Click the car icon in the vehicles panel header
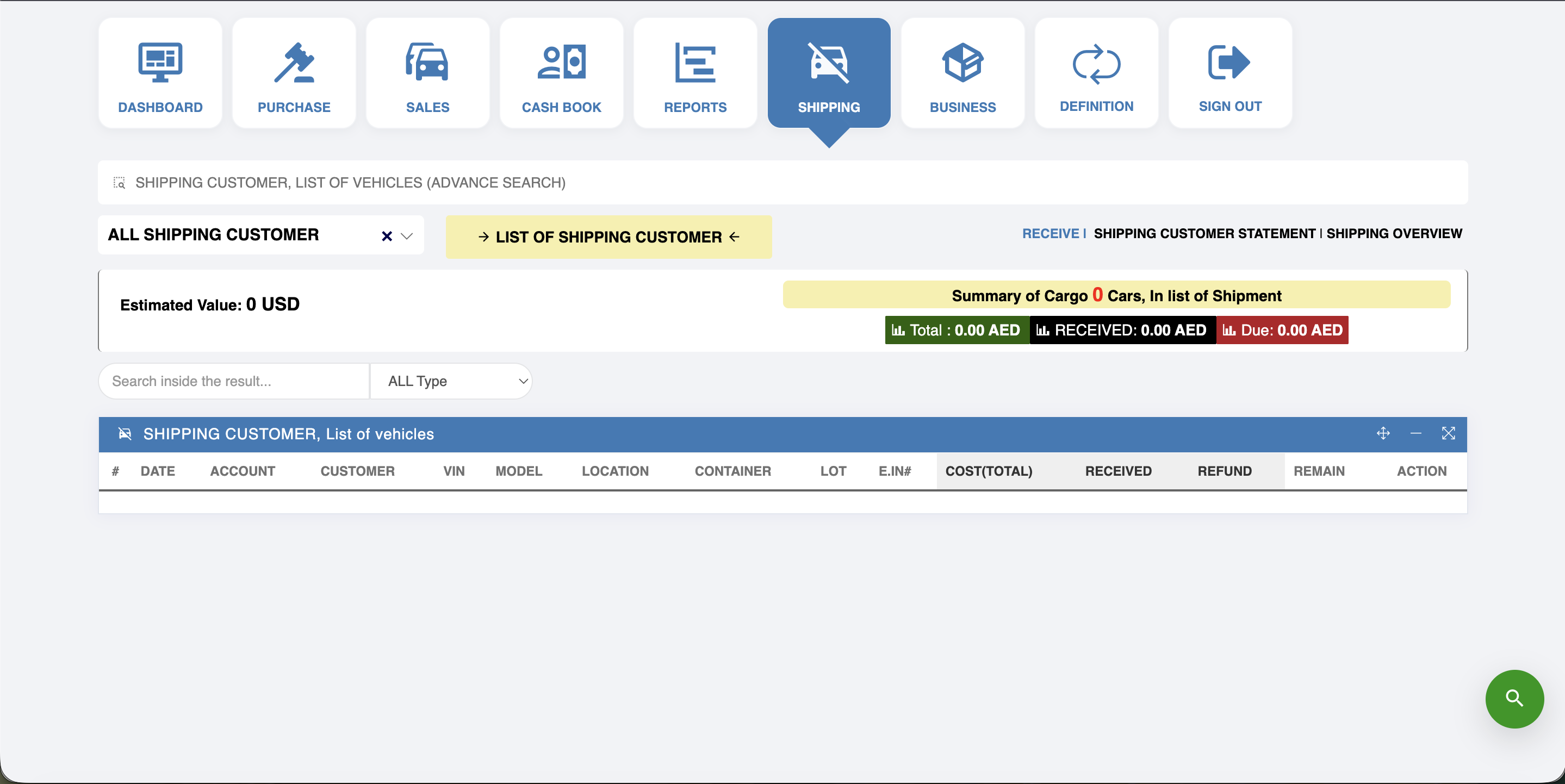The width and height of the screenshot is (1565, 784). [x=125, y=434]
